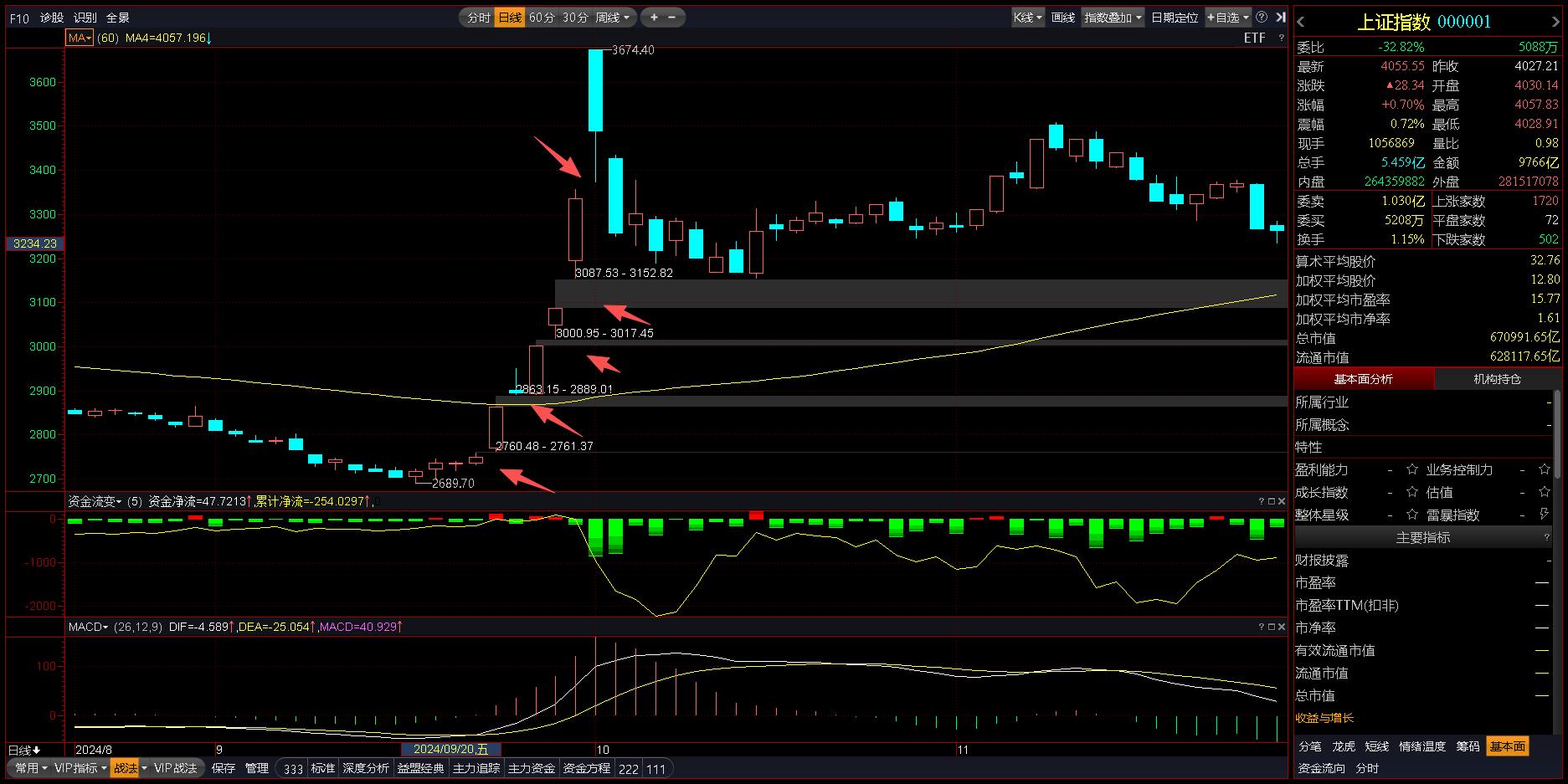Screen dimensions: 1568x784
Task: Click the help question mark in top toolbar
Action: pos(1262,17)
